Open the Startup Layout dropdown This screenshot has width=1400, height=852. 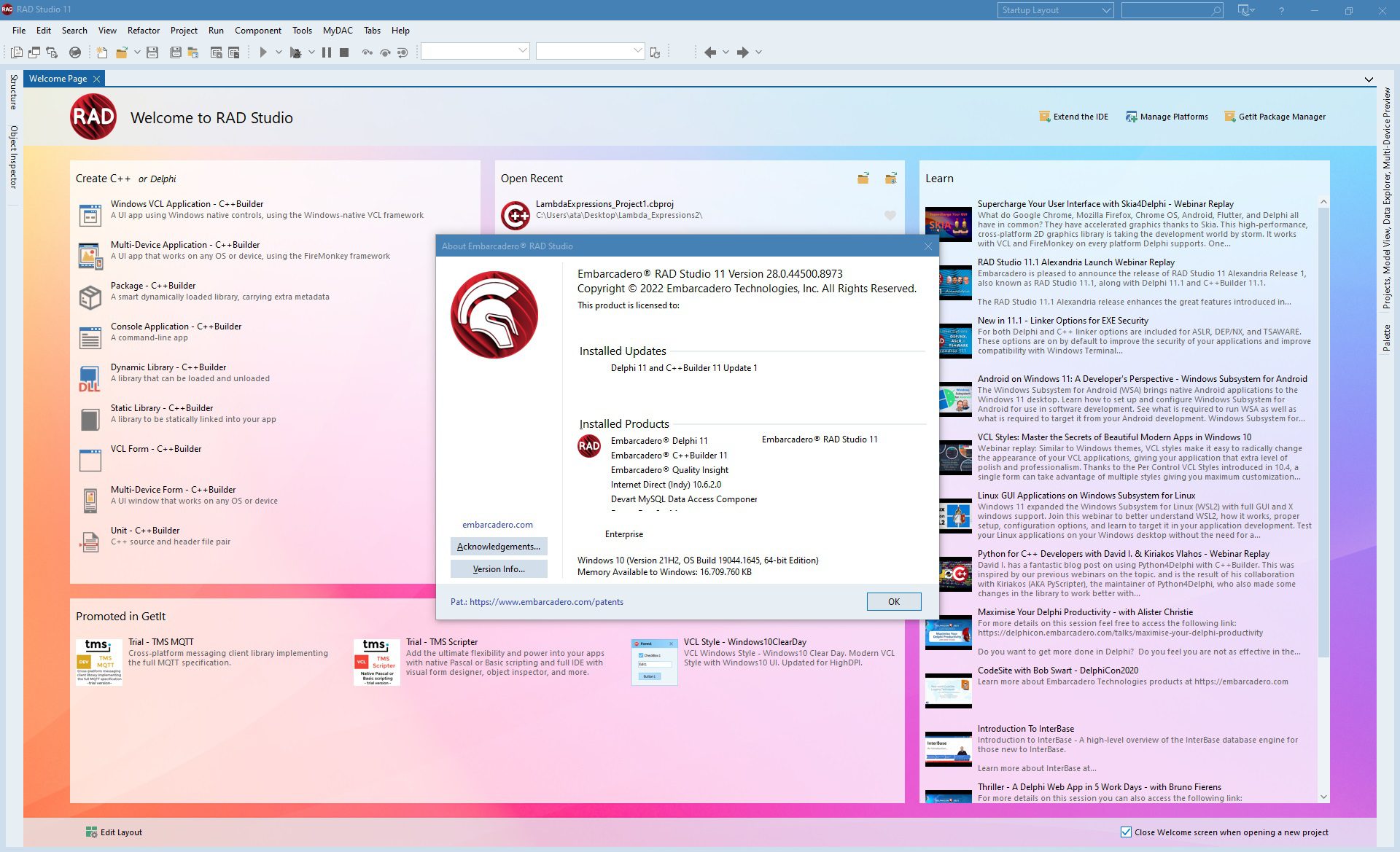[1054, 10]
